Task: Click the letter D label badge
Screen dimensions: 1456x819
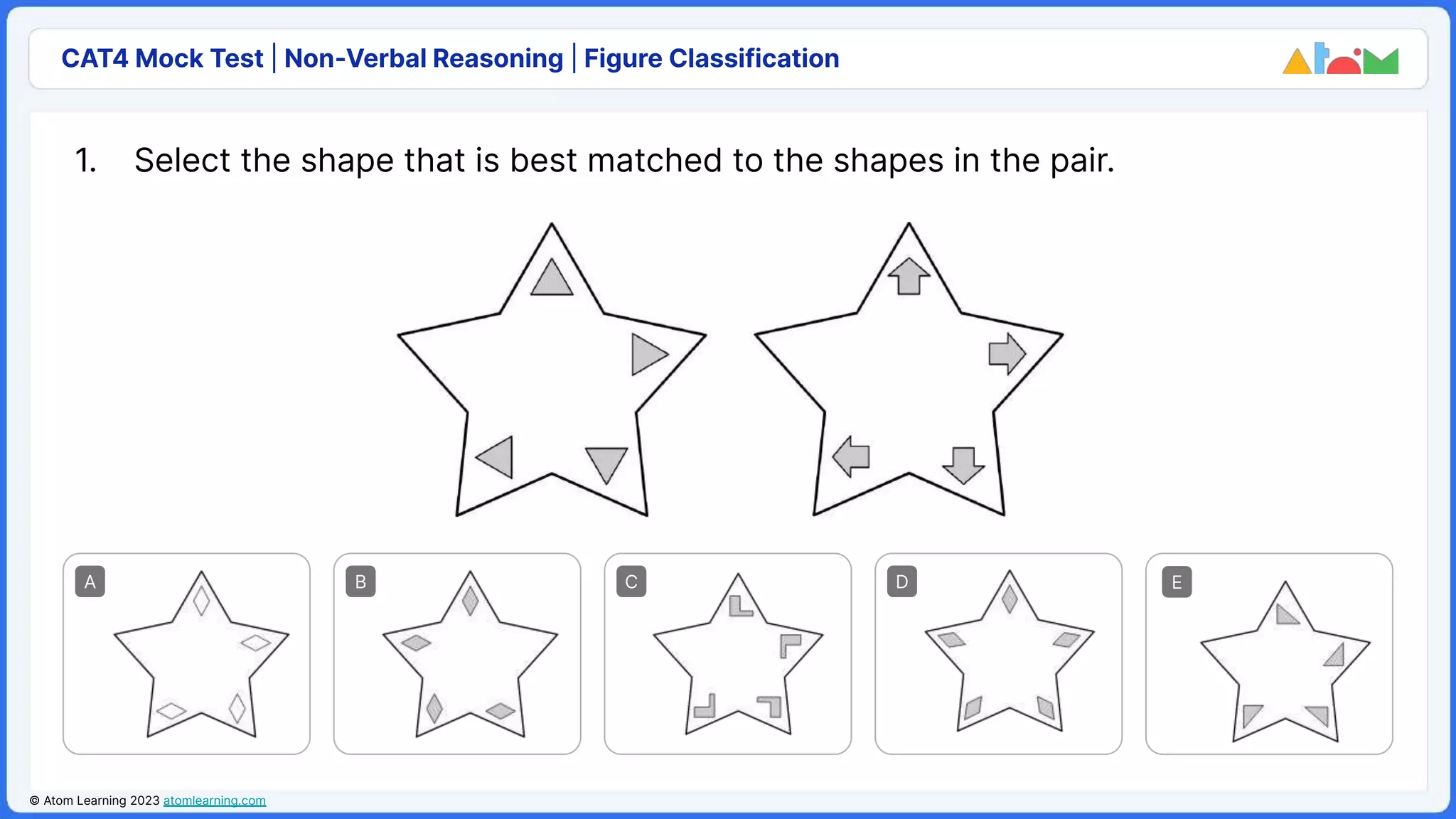Action: pyautogui.click(x=902, y=582)
